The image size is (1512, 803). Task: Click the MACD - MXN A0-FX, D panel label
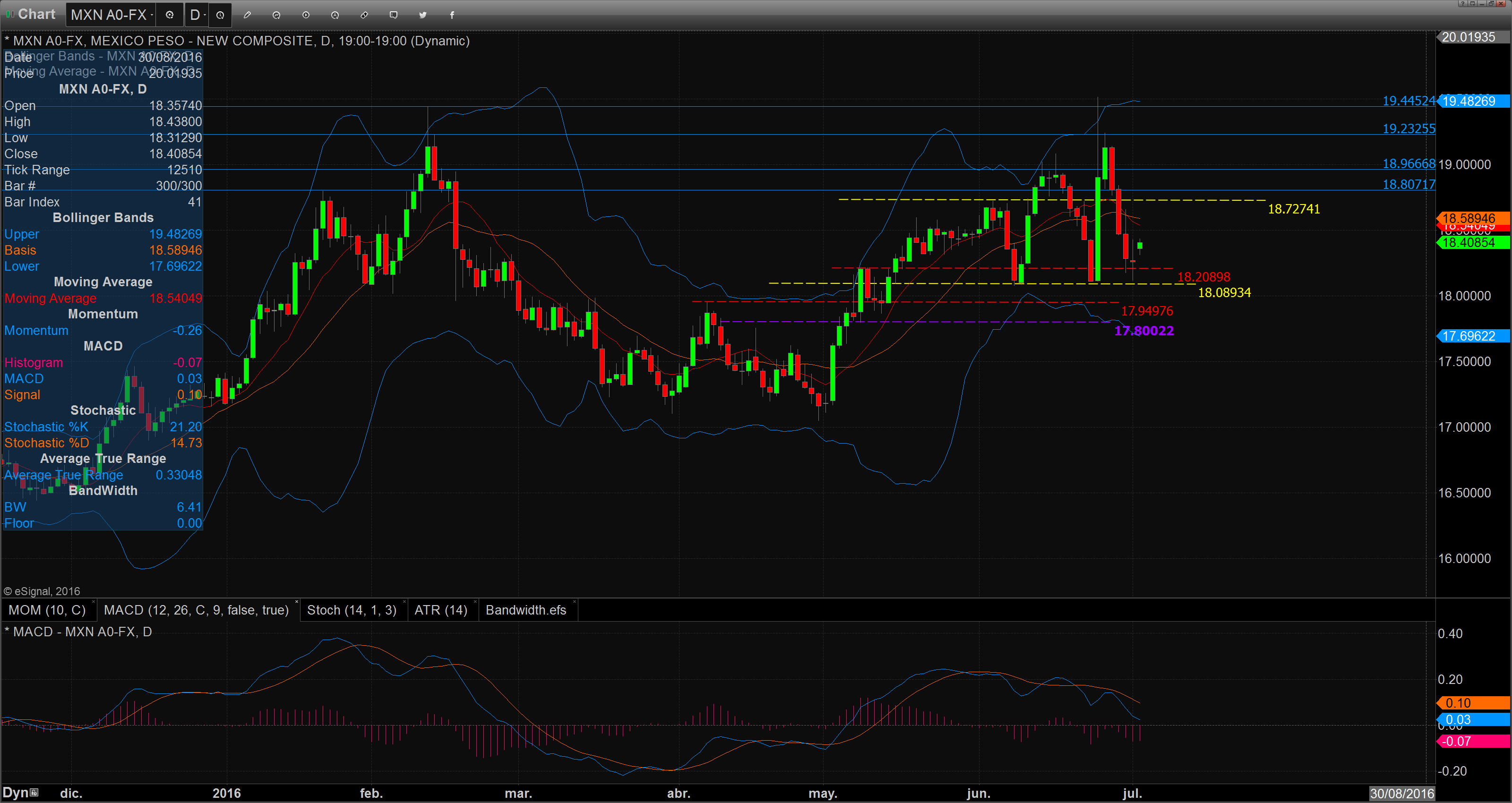[x=78, y=632]
